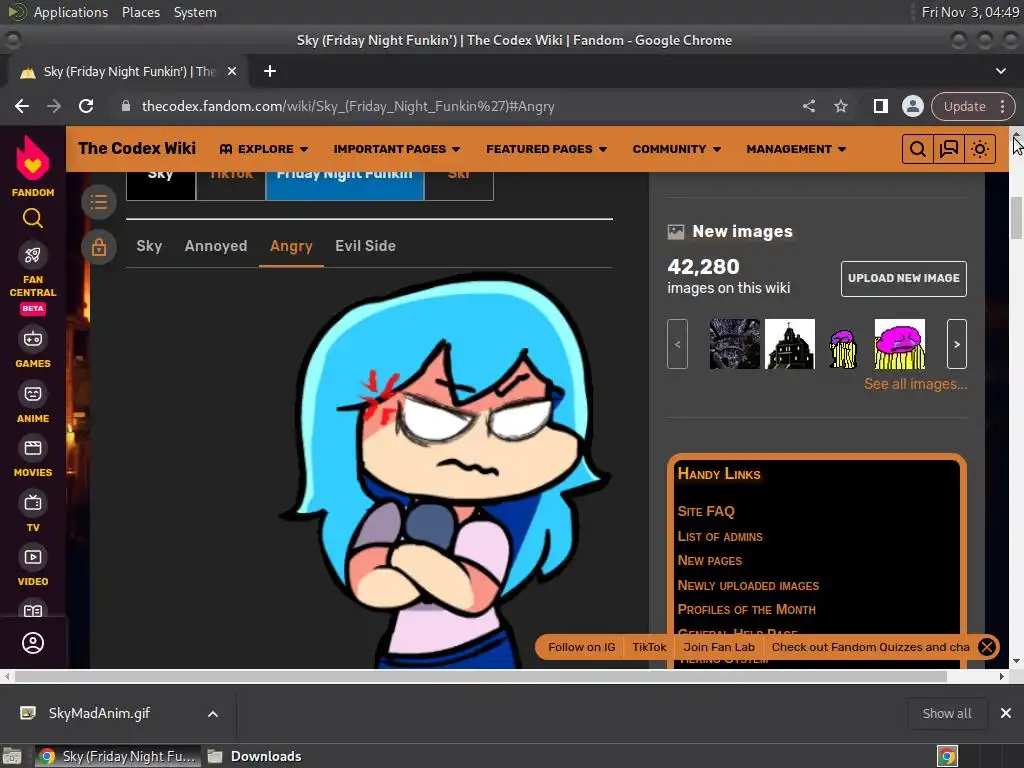
Task: Click TikTok banner link
Action: [649, 647]
